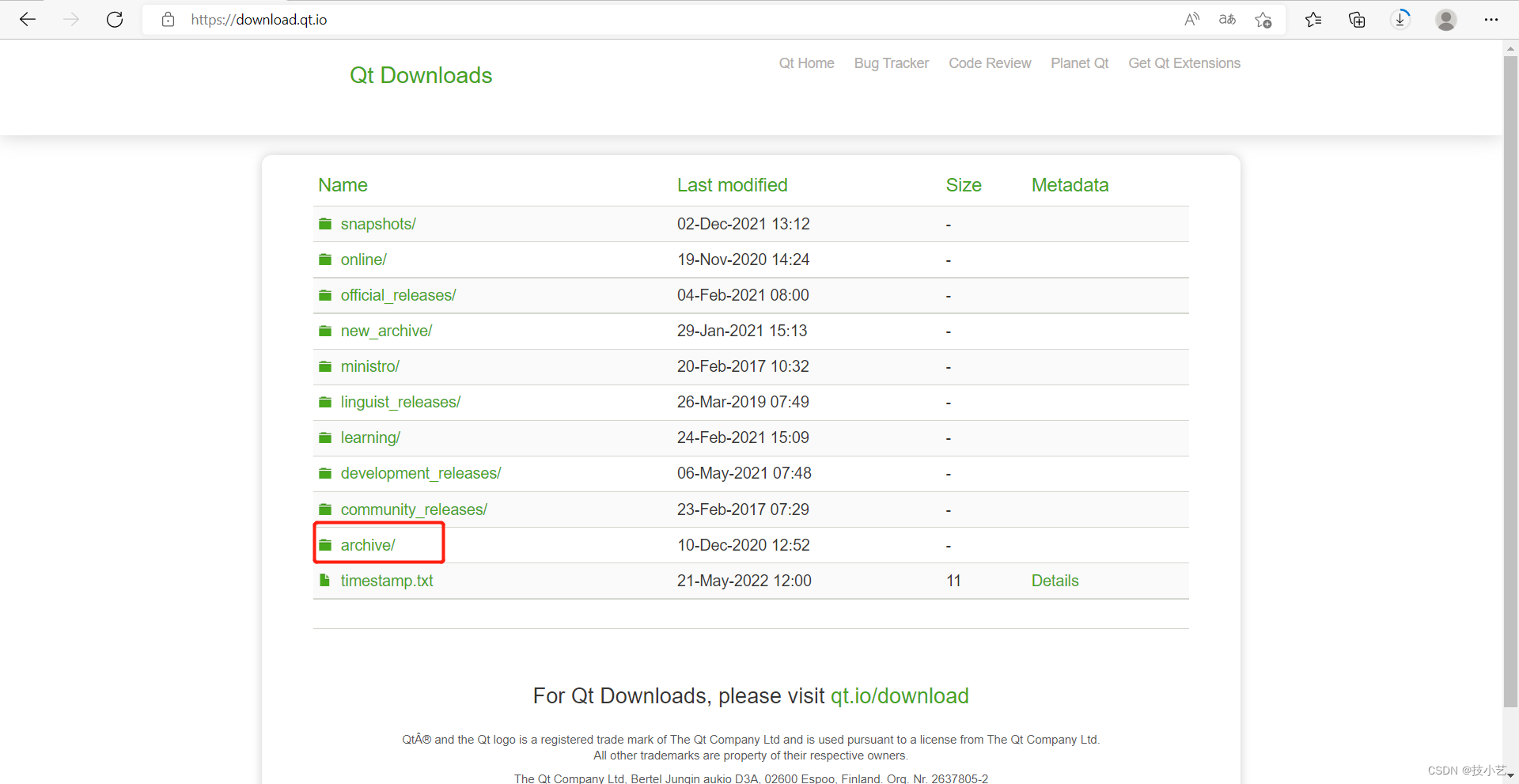Sort listing by the Size column header

click(x=964, y=185)
